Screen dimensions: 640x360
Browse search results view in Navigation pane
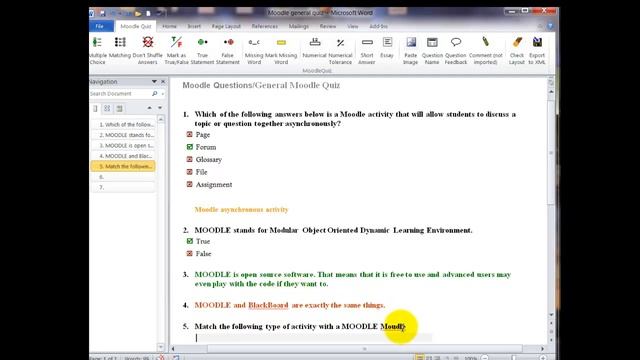pos(119,109)
